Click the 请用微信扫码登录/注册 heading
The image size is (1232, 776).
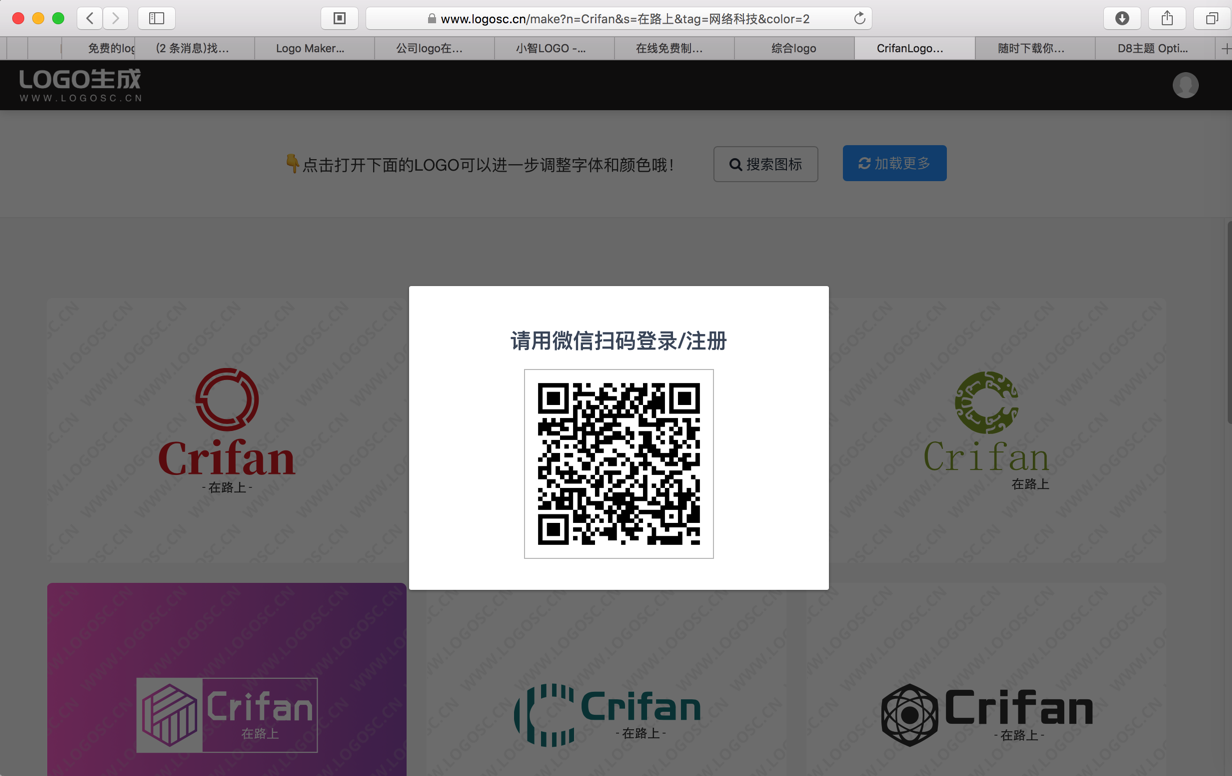pos(619,341)
